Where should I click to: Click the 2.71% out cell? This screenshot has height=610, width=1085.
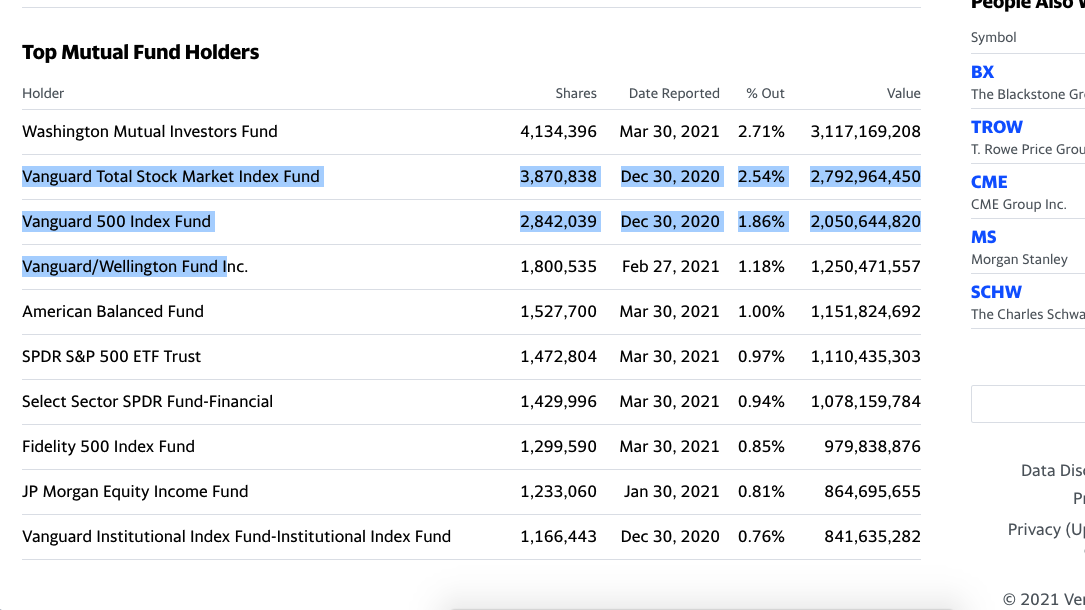pos(761,131)
